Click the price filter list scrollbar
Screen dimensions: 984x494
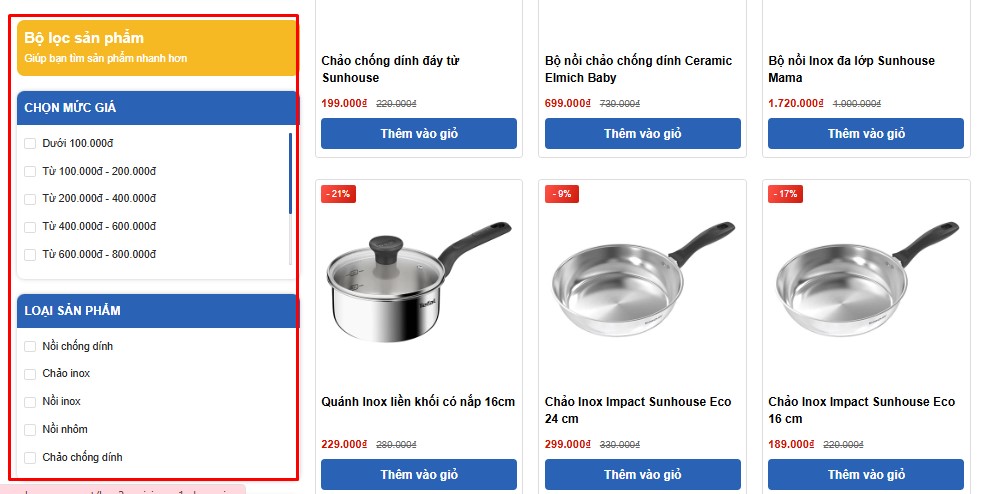pos(291,175)
